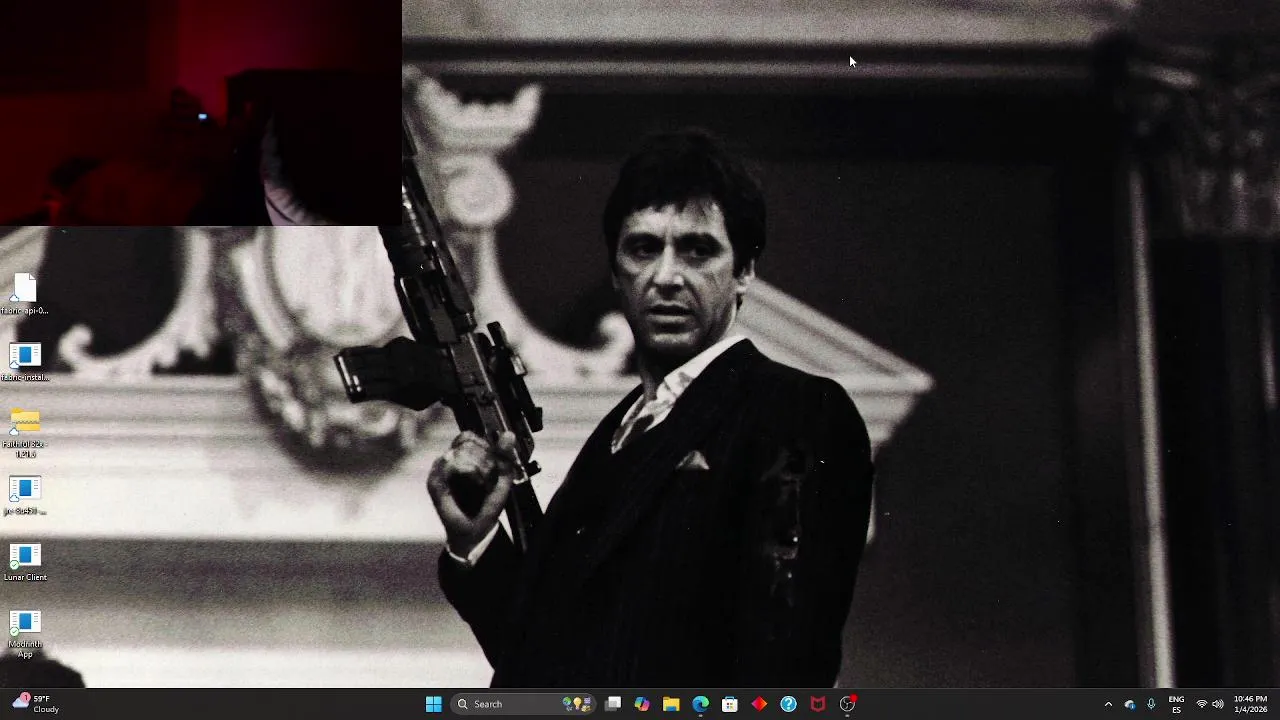Open the Get Help question-mark app
The width and height of the screenshot is (1280, 720).
[x=788, y=704]
